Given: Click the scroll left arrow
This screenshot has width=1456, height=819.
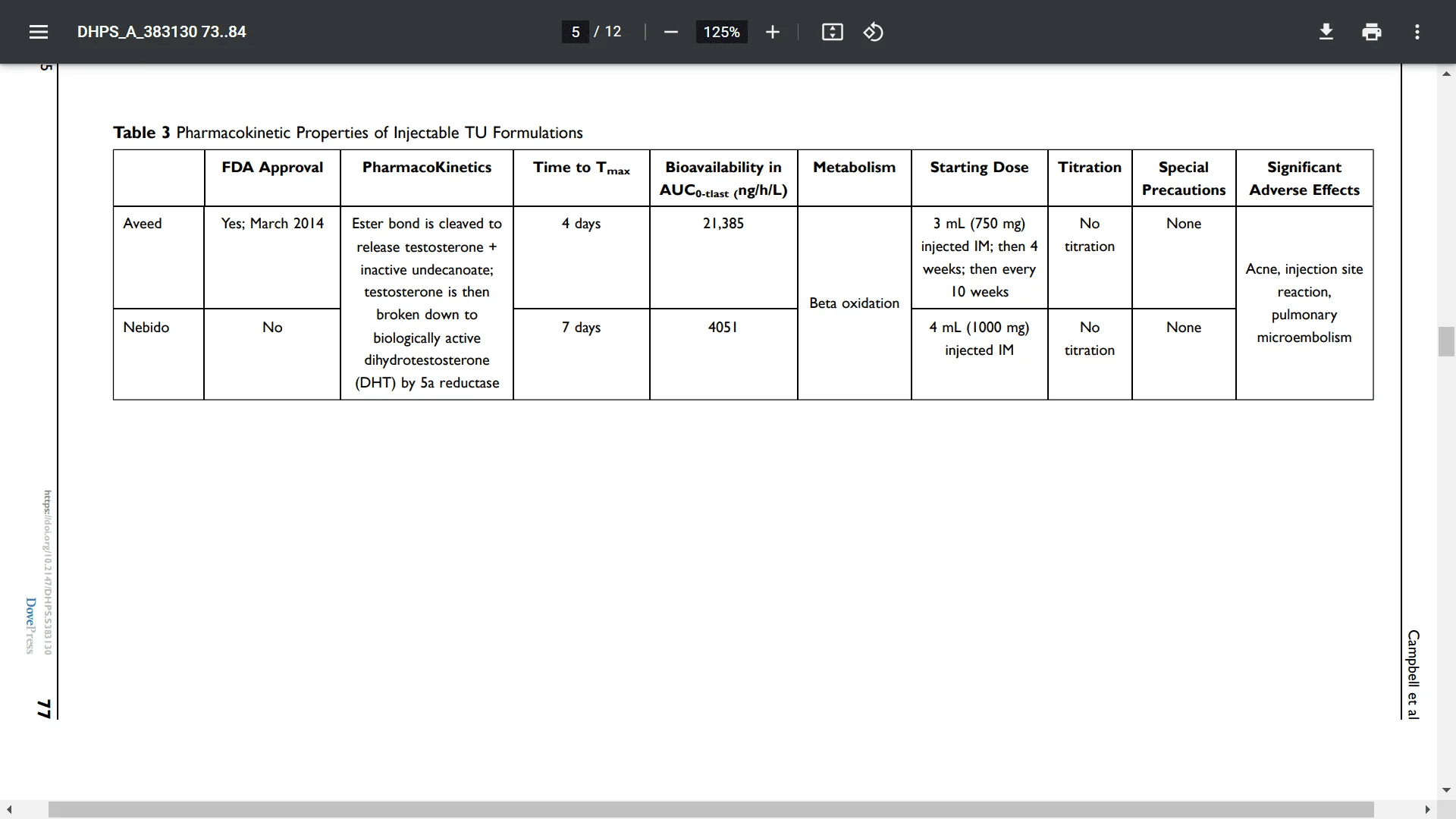Looking at the screenshot, I should click(9, 810).
